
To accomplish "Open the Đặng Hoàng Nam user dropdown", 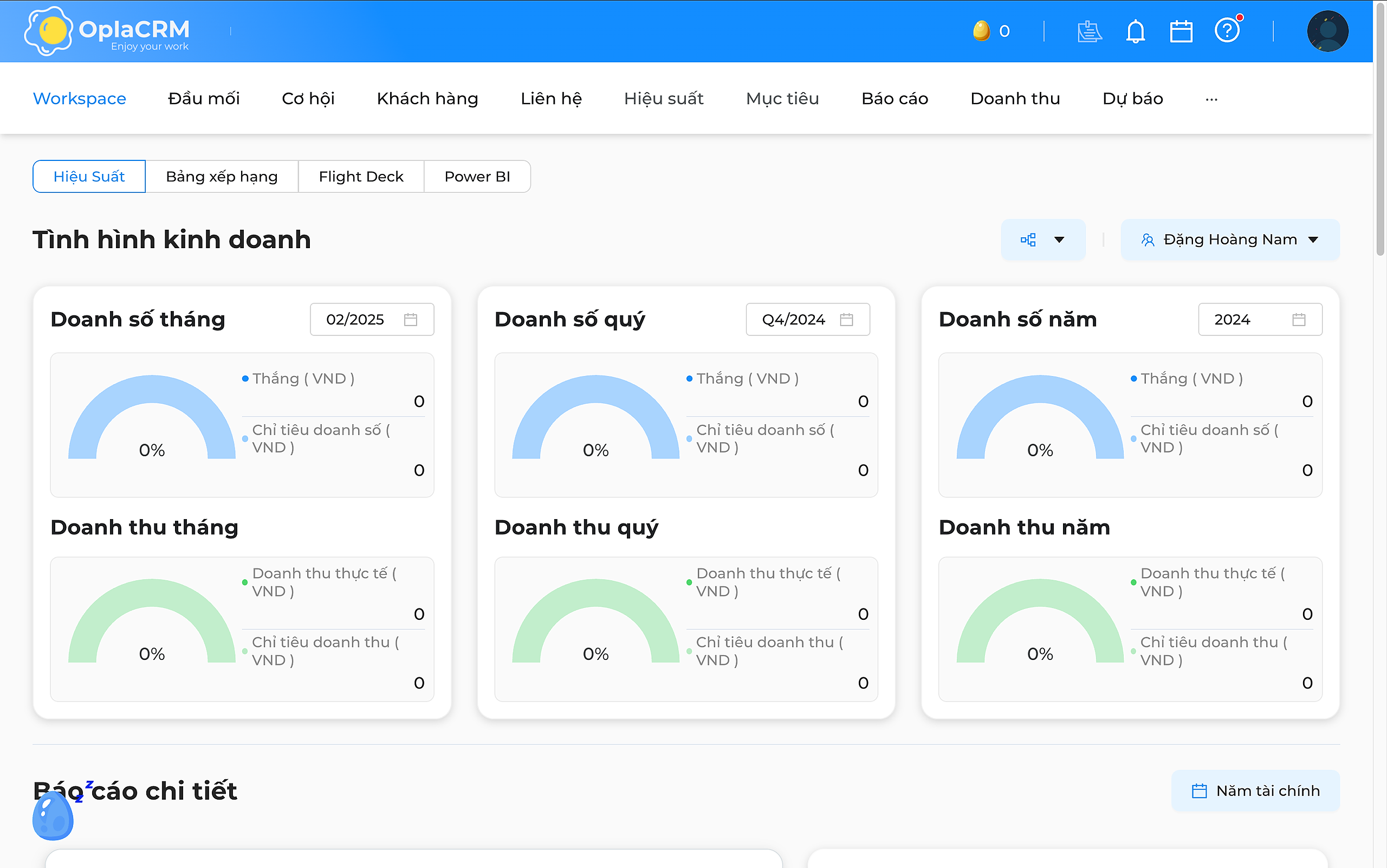I will click(1230, 239).
